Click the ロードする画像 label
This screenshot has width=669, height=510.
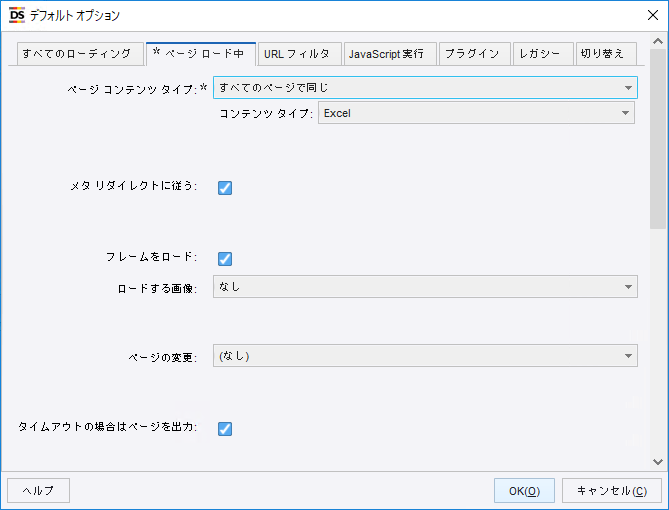(x=157, y=289)
